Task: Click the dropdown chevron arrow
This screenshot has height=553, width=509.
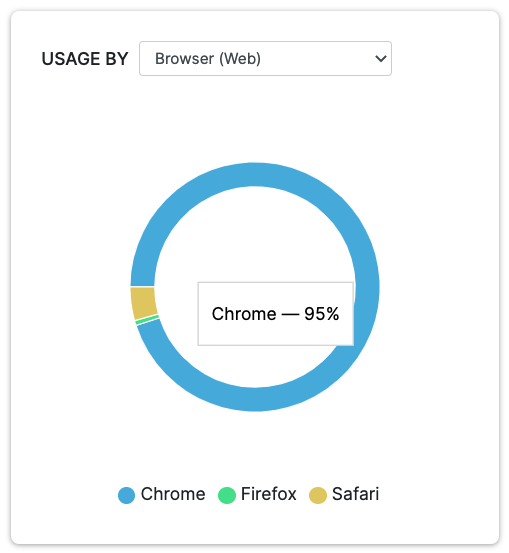Action: click(x=381, y=59)
